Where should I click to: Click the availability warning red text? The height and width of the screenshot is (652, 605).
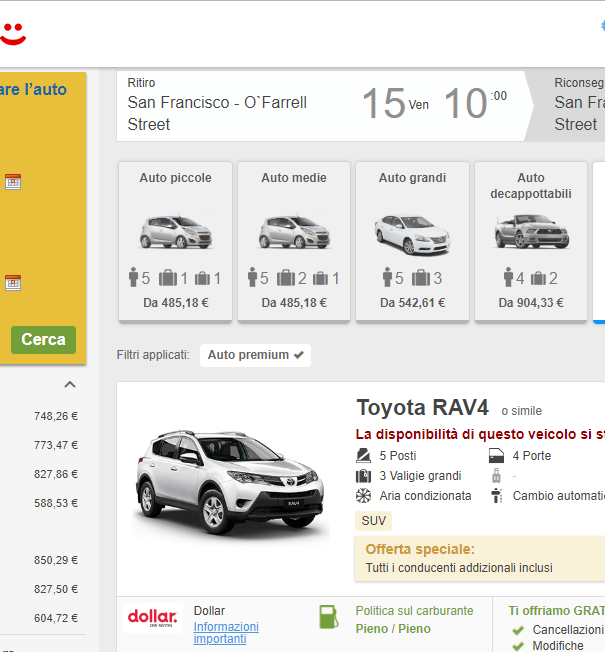[x=480, y=435]
